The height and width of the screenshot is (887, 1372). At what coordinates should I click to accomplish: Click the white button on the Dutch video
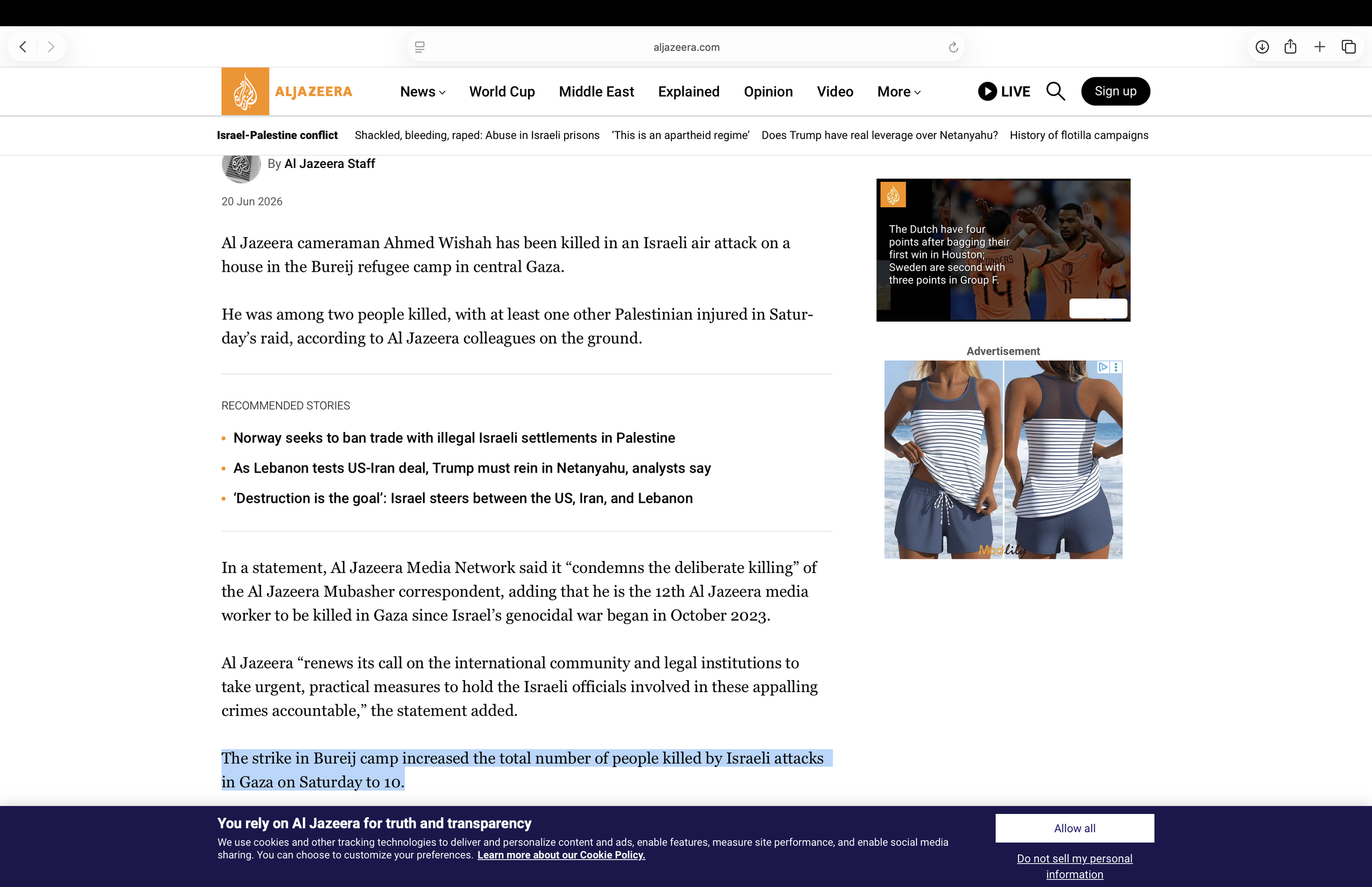1098,308
